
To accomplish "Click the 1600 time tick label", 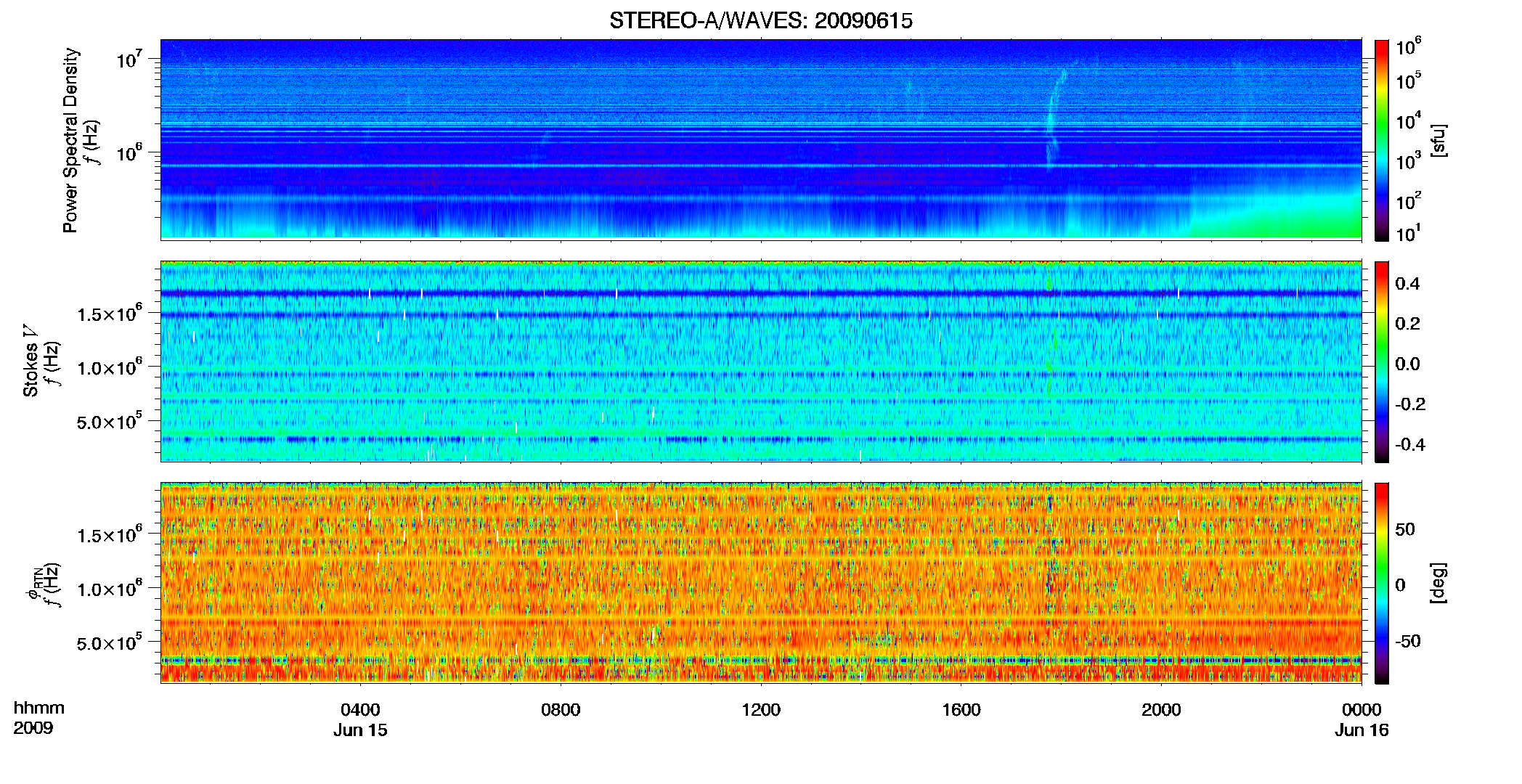I will click(961, 710).
